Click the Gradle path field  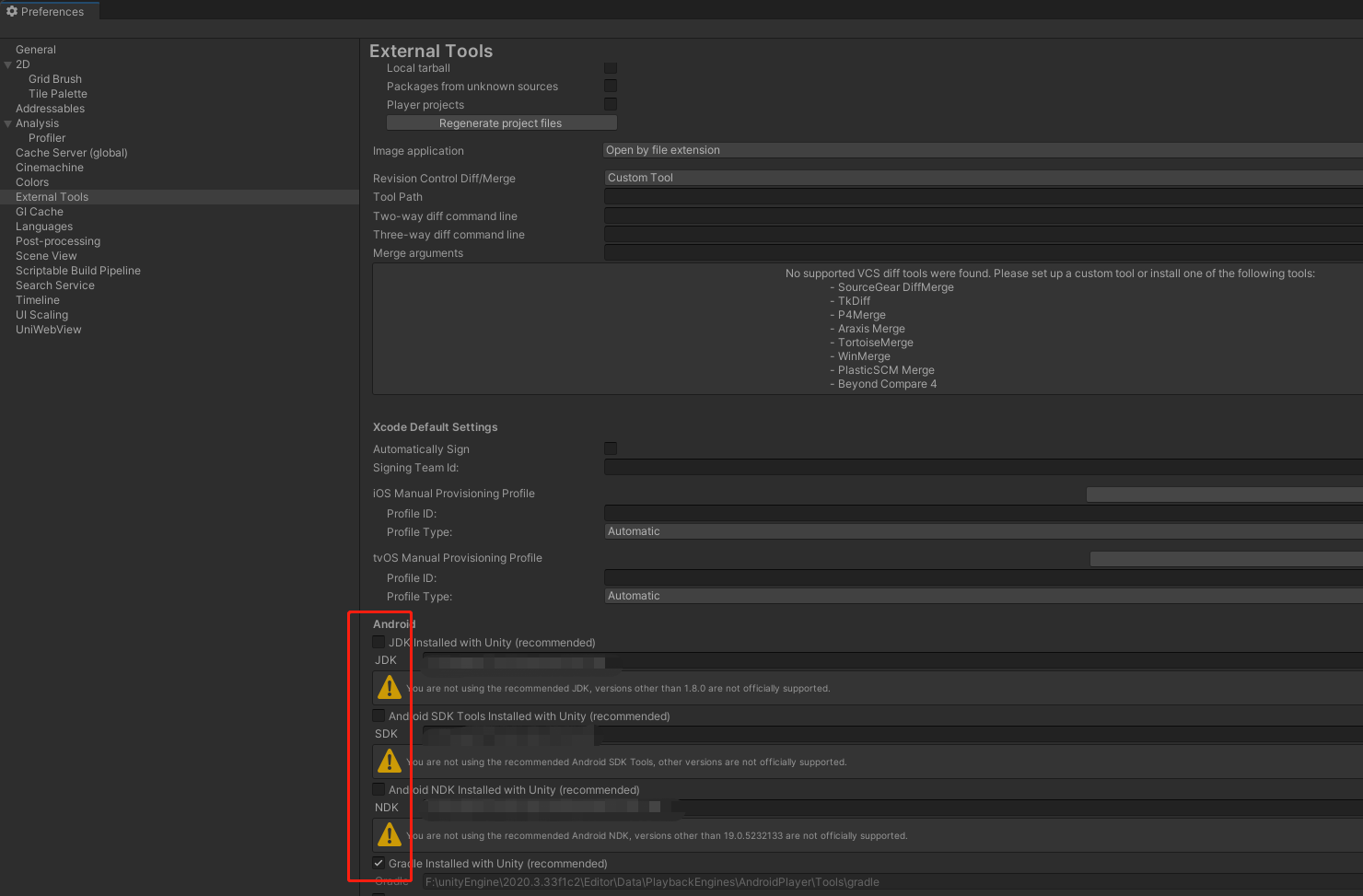[x=892, y=882]
